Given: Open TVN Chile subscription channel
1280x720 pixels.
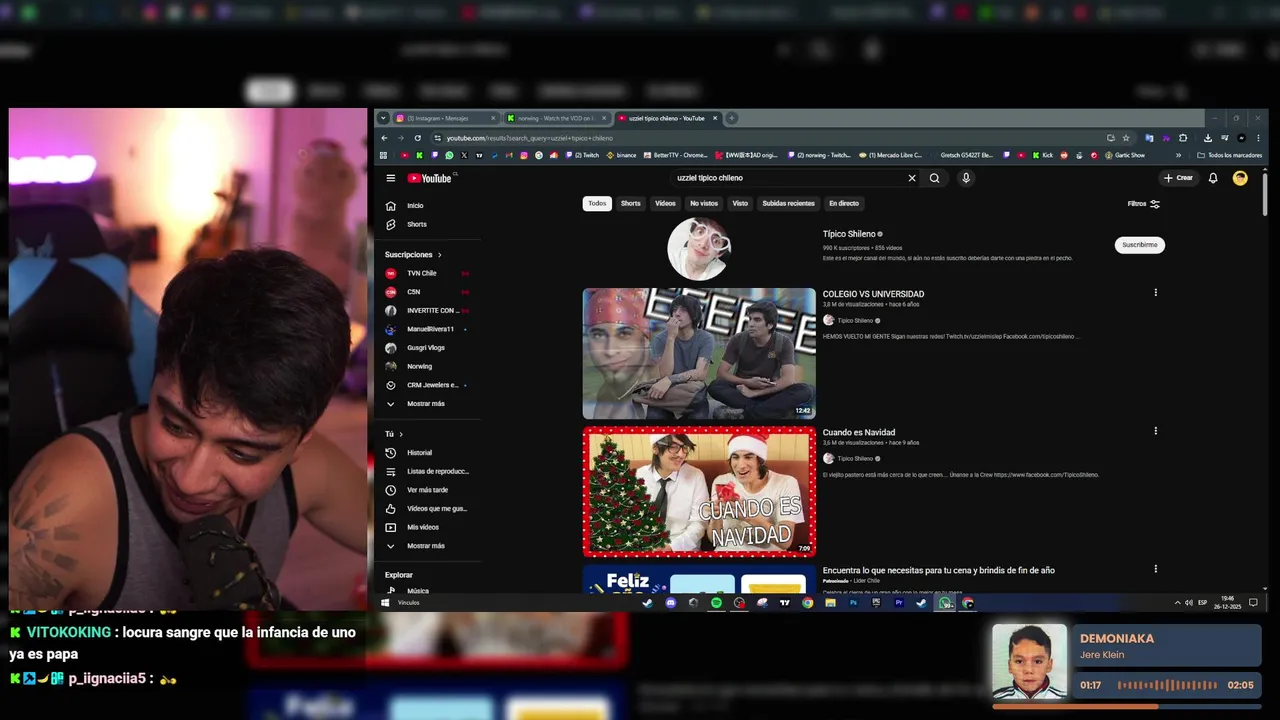Looking at the screenshot, I should 428,273.
